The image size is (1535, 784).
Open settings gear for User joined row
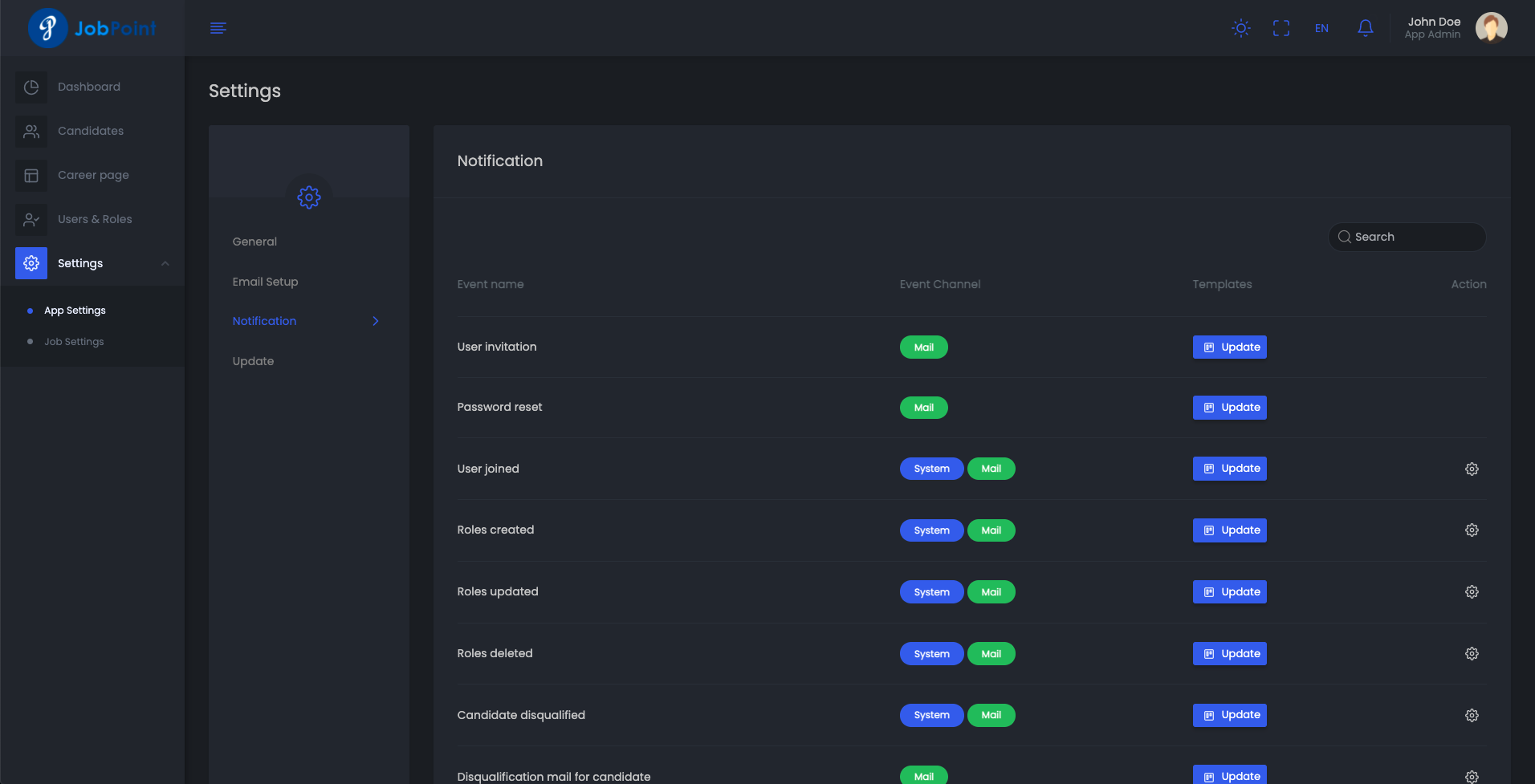point(1471,469)
